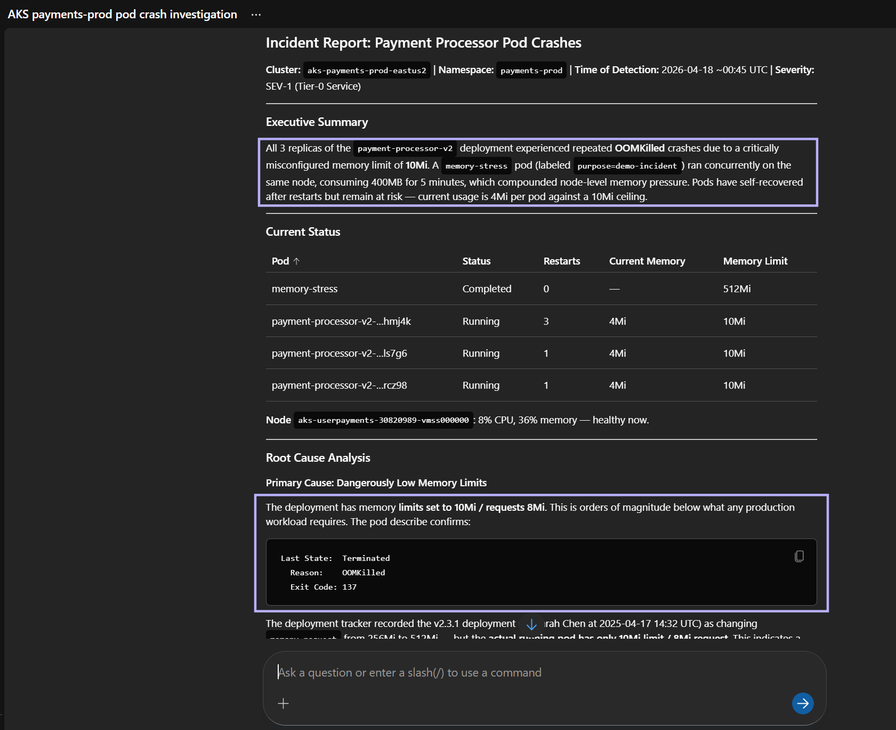Click Primary Cause: Dangerously Low Memory Limits

(376, 483)
